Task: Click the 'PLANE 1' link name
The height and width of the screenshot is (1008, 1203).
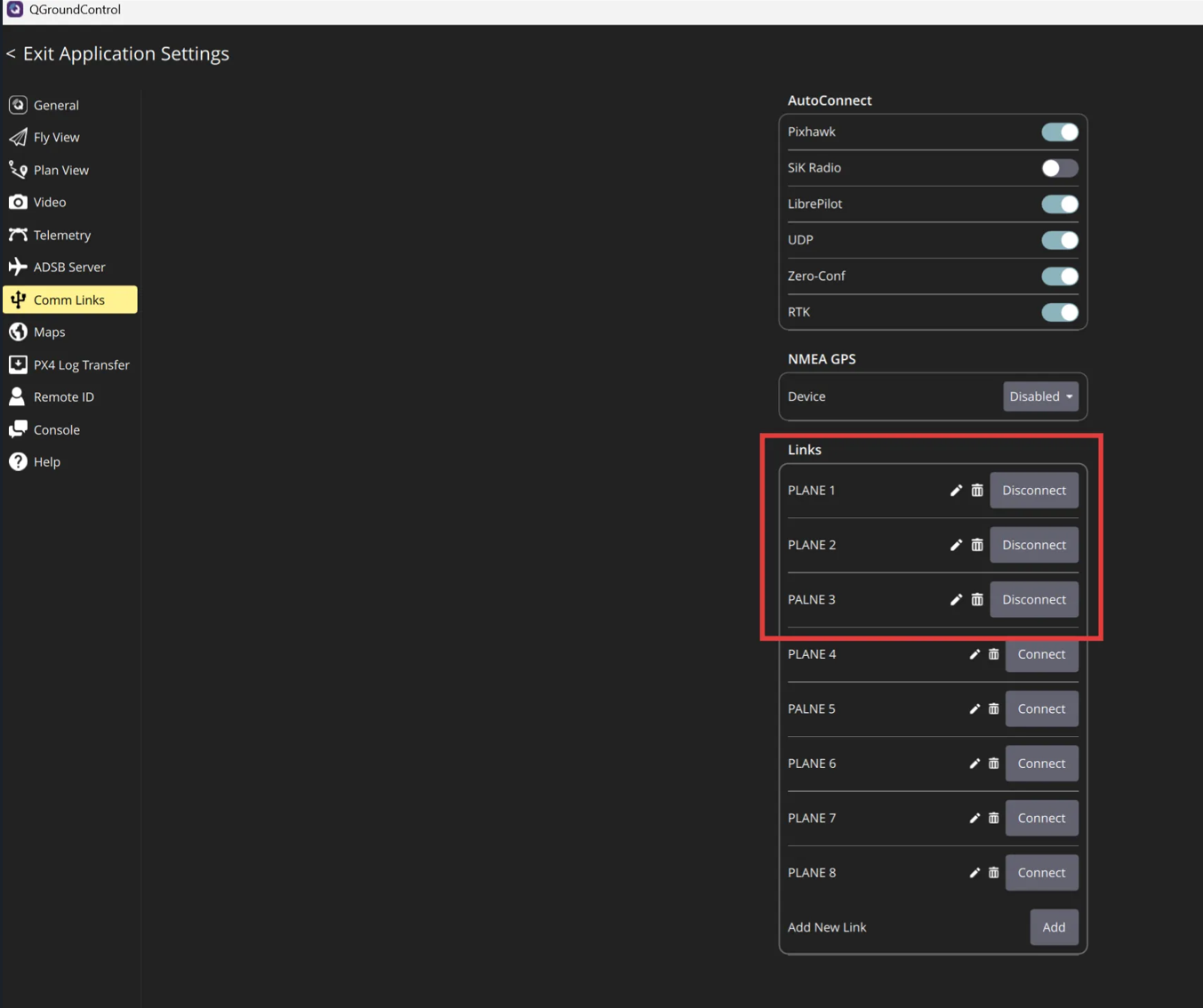Action: pos(812,491)
